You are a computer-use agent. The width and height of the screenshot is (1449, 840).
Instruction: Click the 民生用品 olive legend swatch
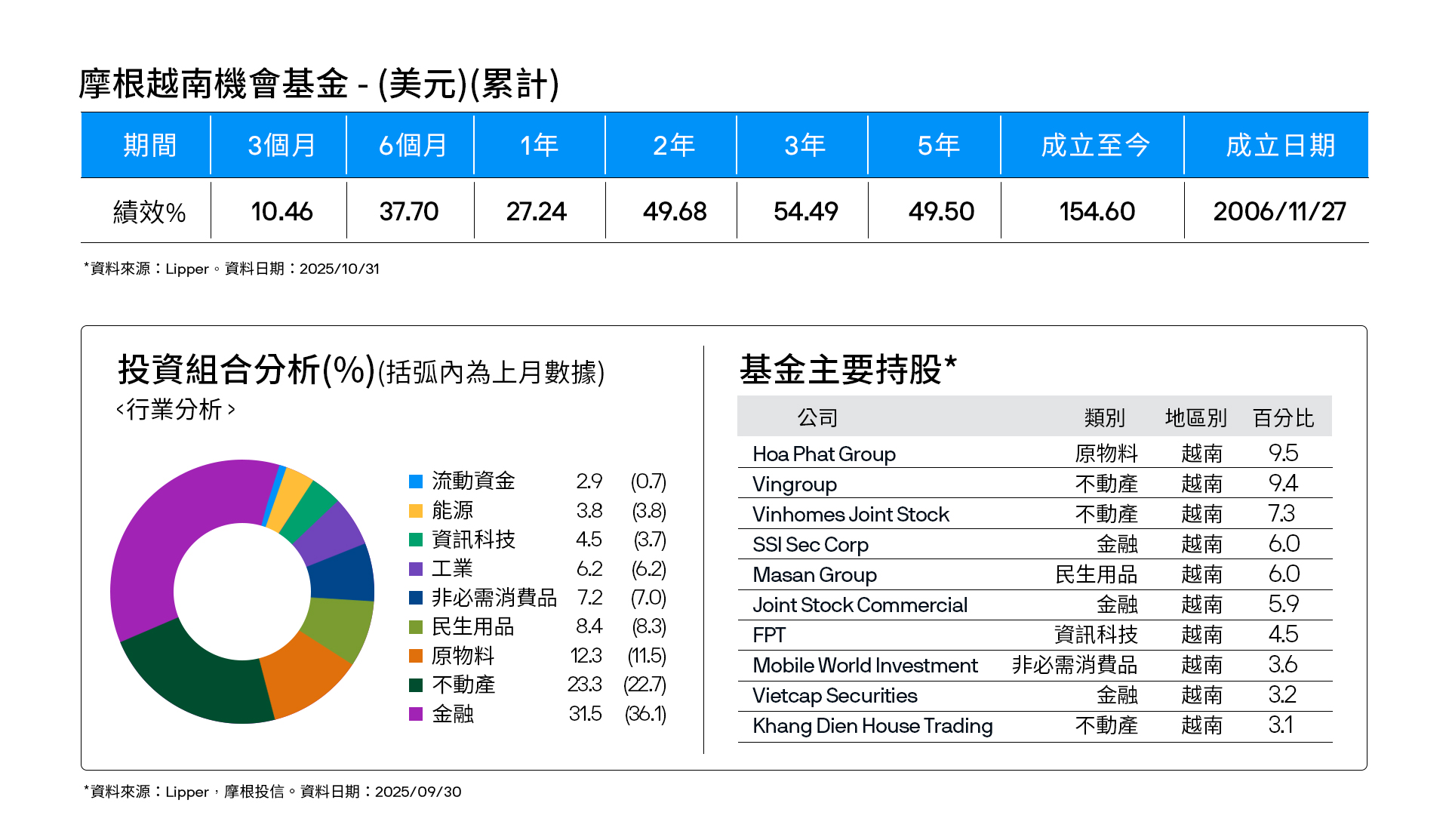point(416,627)
